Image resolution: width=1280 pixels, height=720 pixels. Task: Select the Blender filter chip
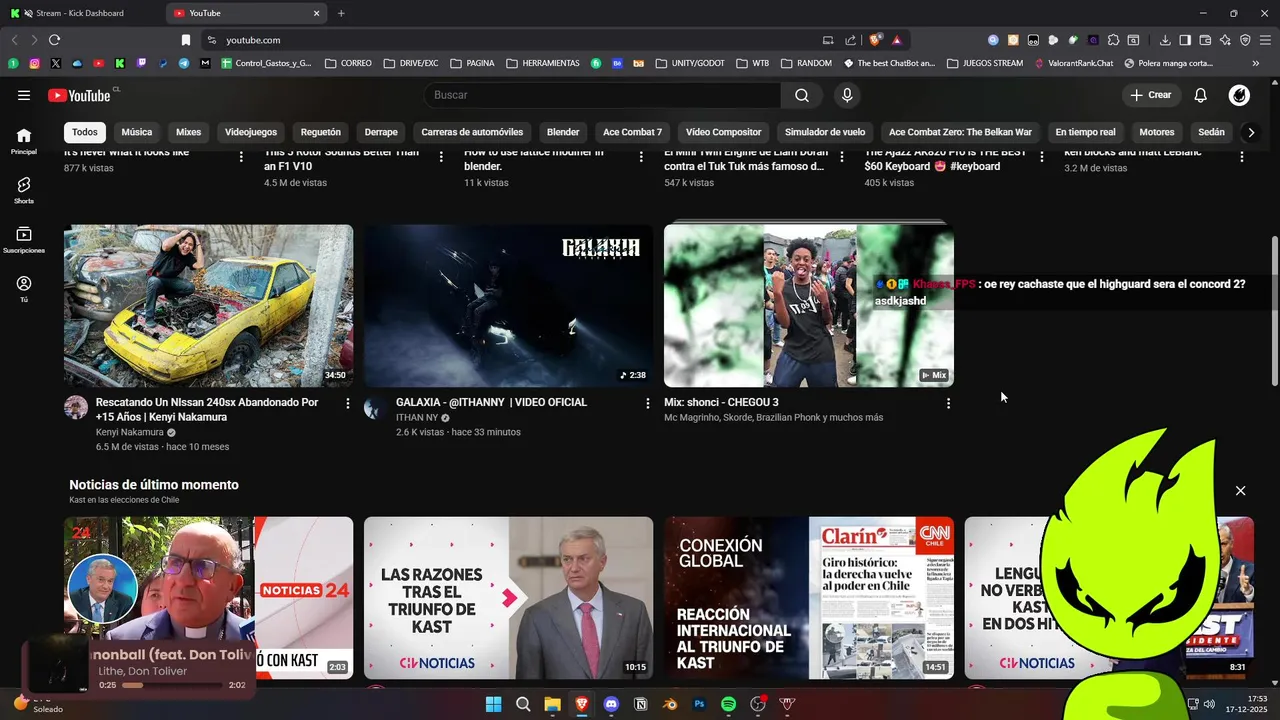[x=563, y=132]
